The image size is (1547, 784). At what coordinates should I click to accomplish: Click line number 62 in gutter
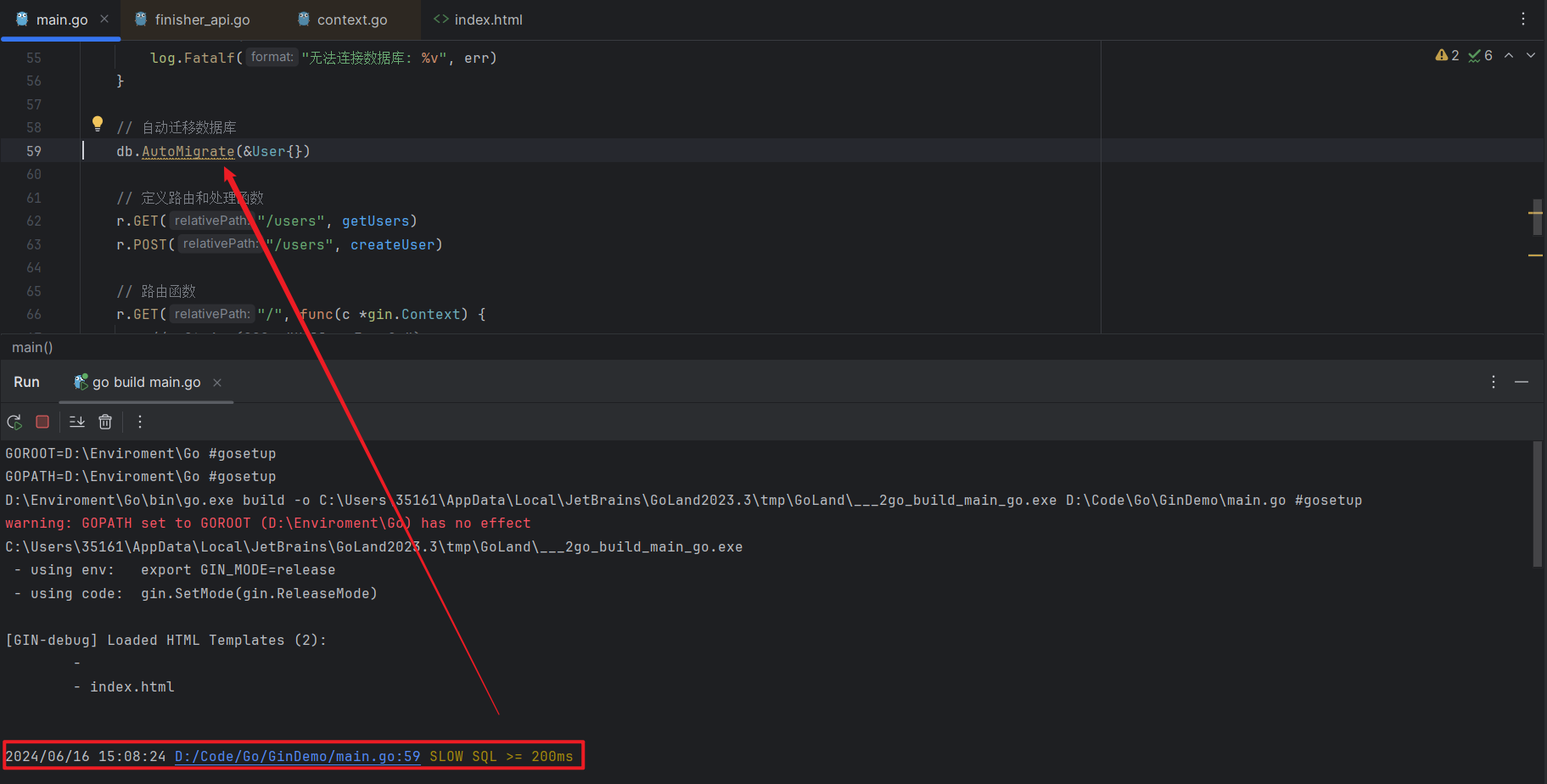[34, 221]
